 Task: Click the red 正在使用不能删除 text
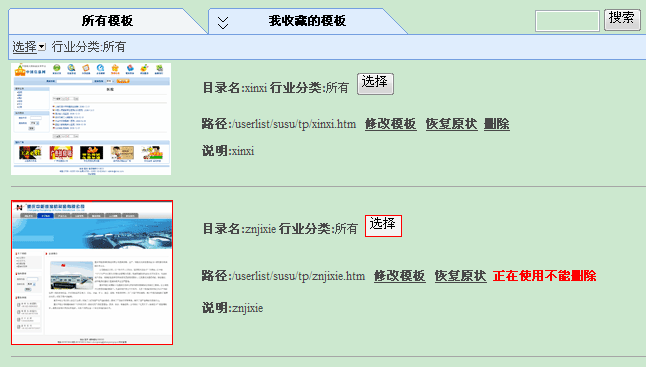[x=545, y=276]
